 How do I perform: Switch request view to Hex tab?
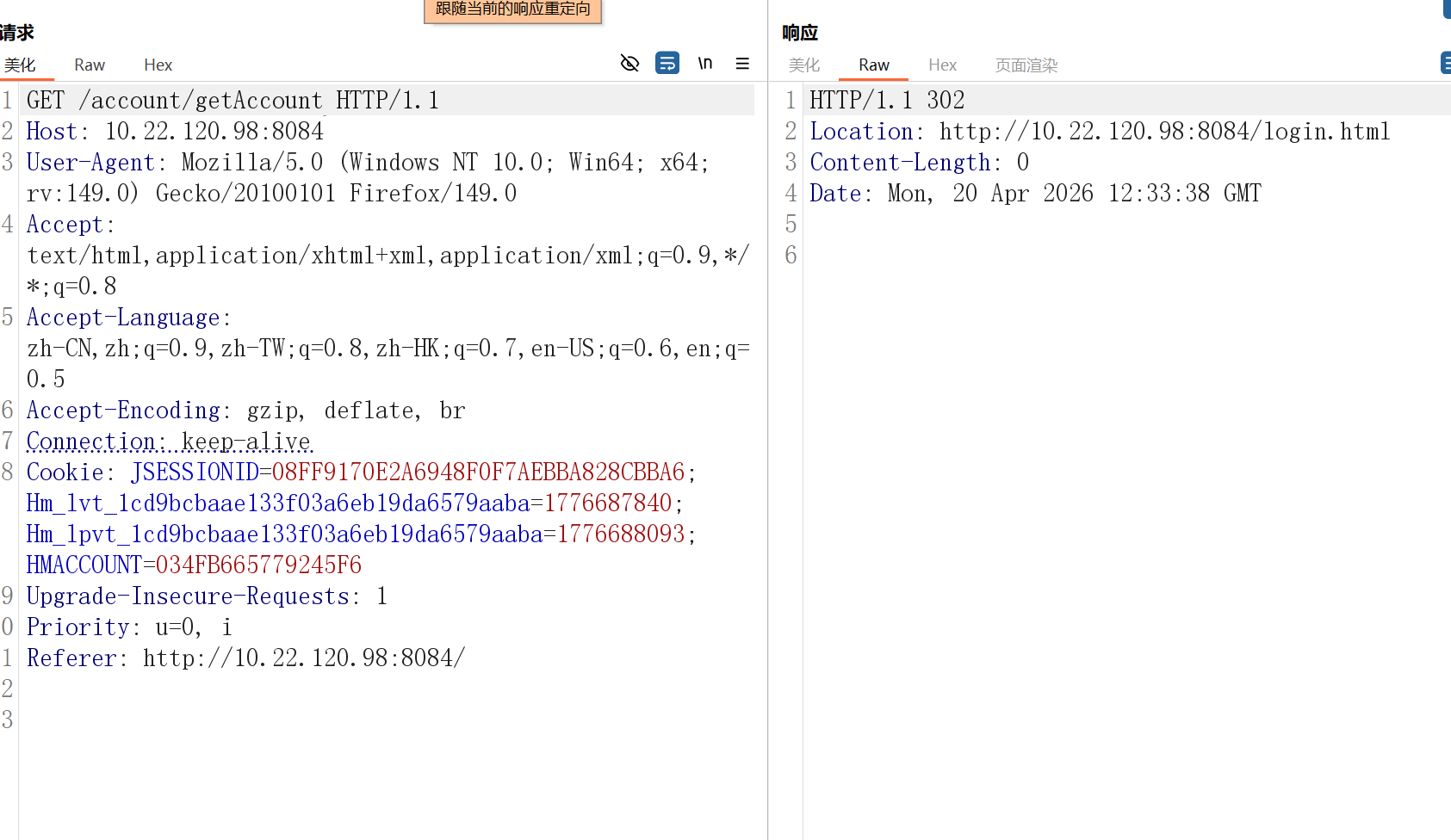[158, 65]
